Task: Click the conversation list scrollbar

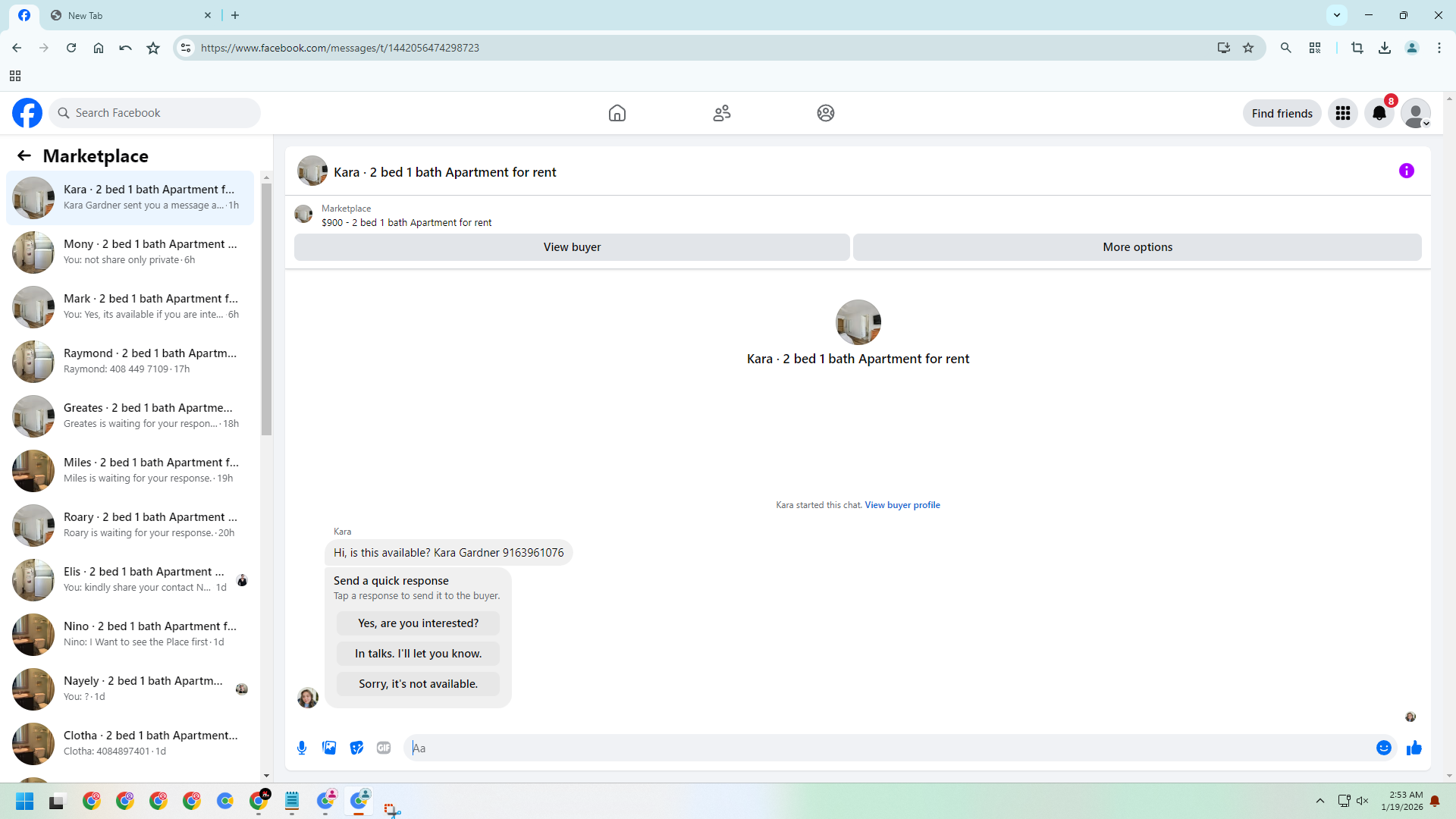Action: tap(266, 309)
